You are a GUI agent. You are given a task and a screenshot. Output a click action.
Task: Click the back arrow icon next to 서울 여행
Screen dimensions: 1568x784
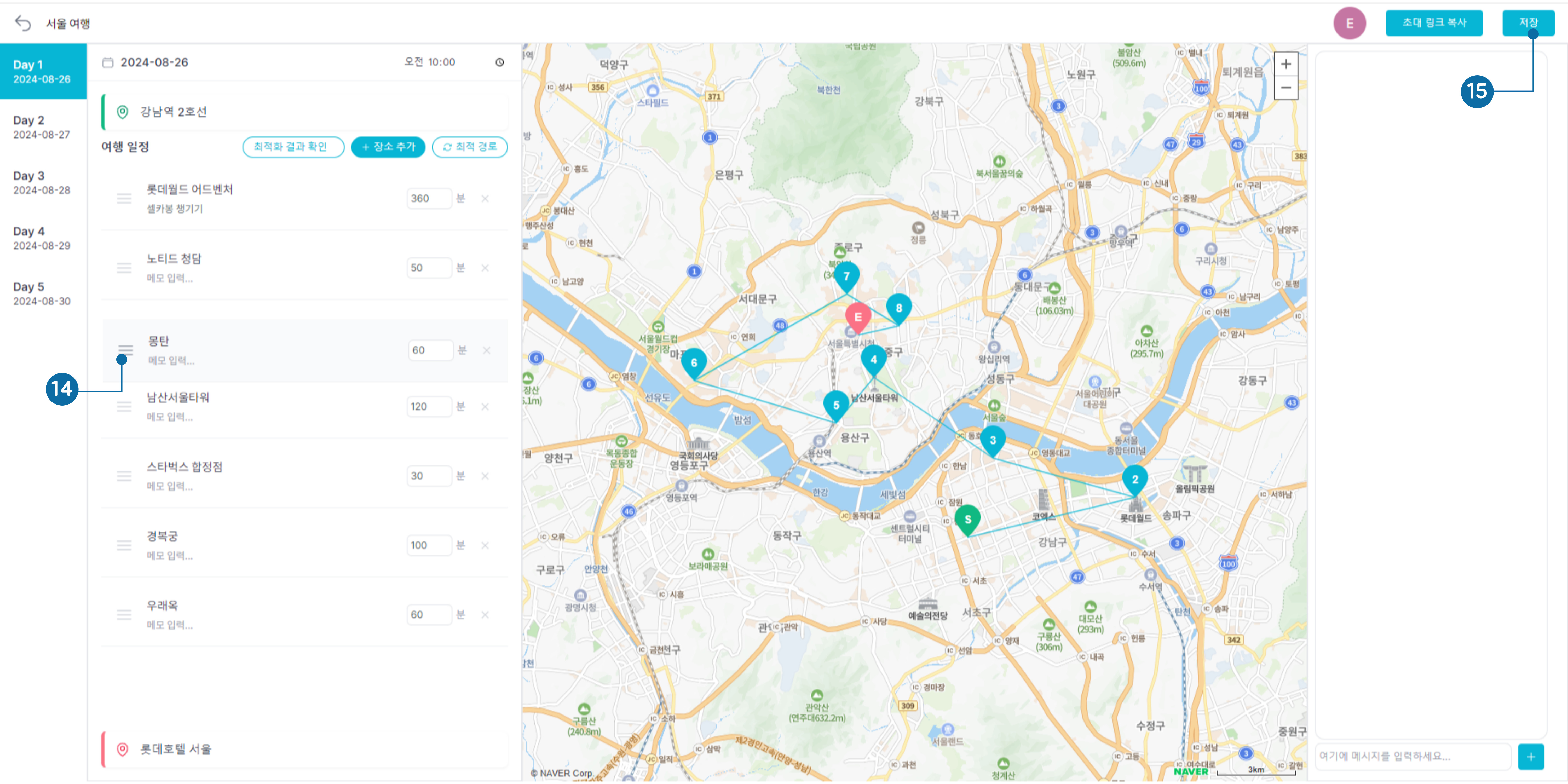click(x=22, y=23)
